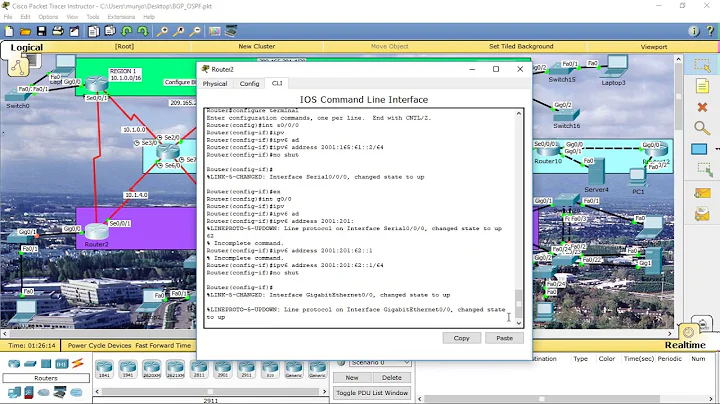The height and width of the screenshot is (404, 720).
Task: Choose the Select tool in right toolbar
Action: coord(702,66)
